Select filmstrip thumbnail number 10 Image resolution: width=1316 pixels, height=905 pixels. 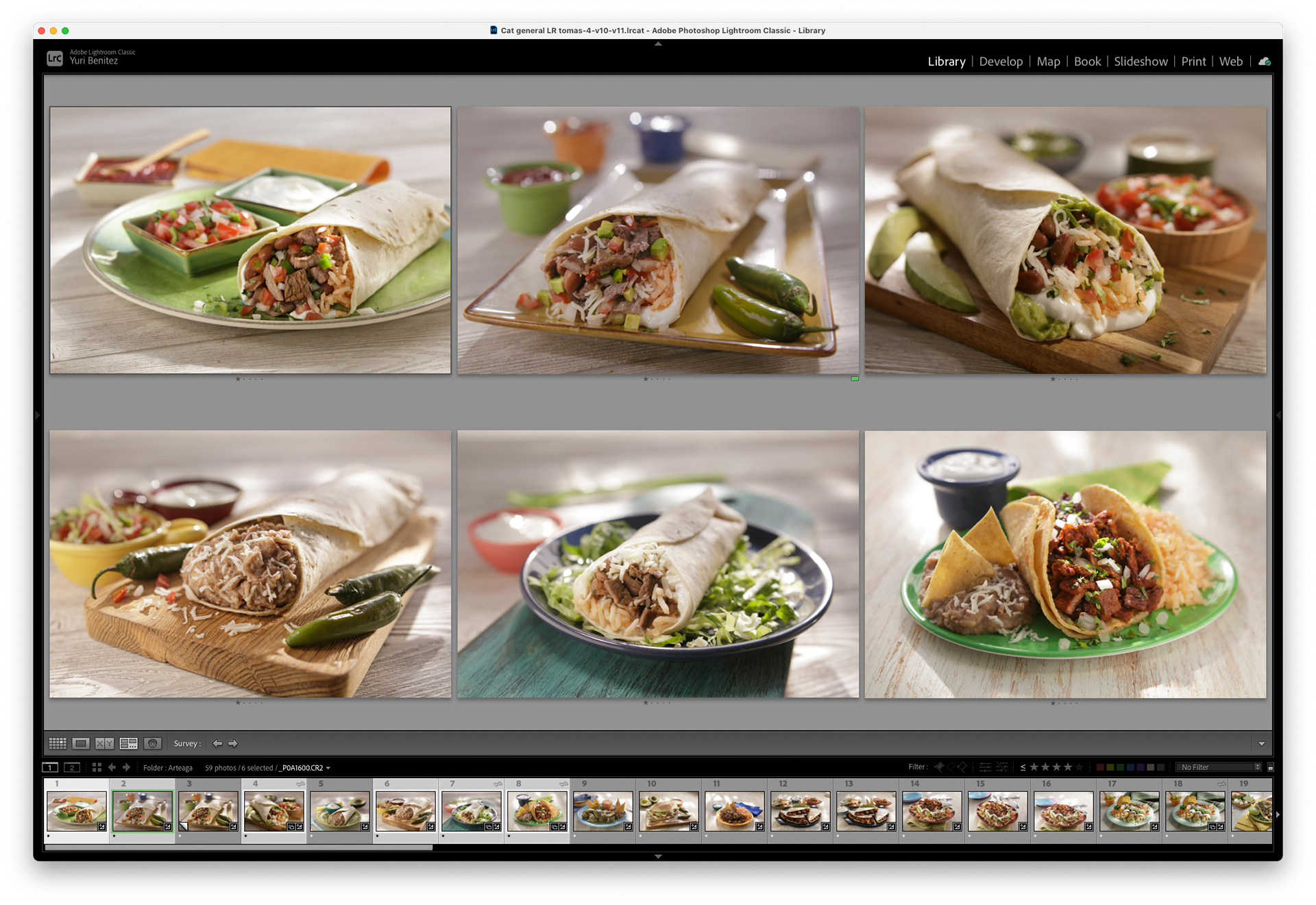click(668, 811)
